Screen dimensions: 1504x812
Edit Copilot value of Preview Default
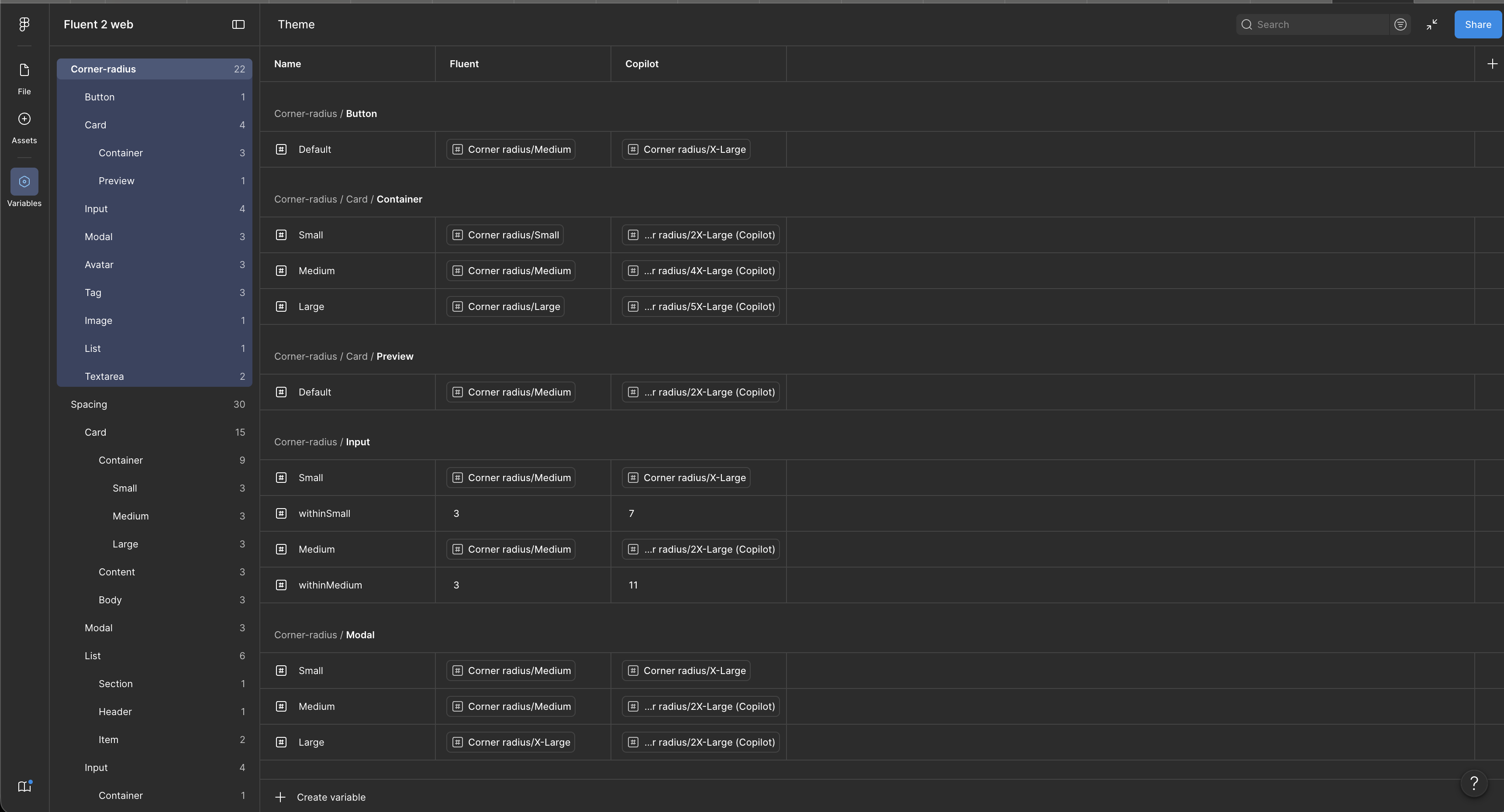point(700,392)
